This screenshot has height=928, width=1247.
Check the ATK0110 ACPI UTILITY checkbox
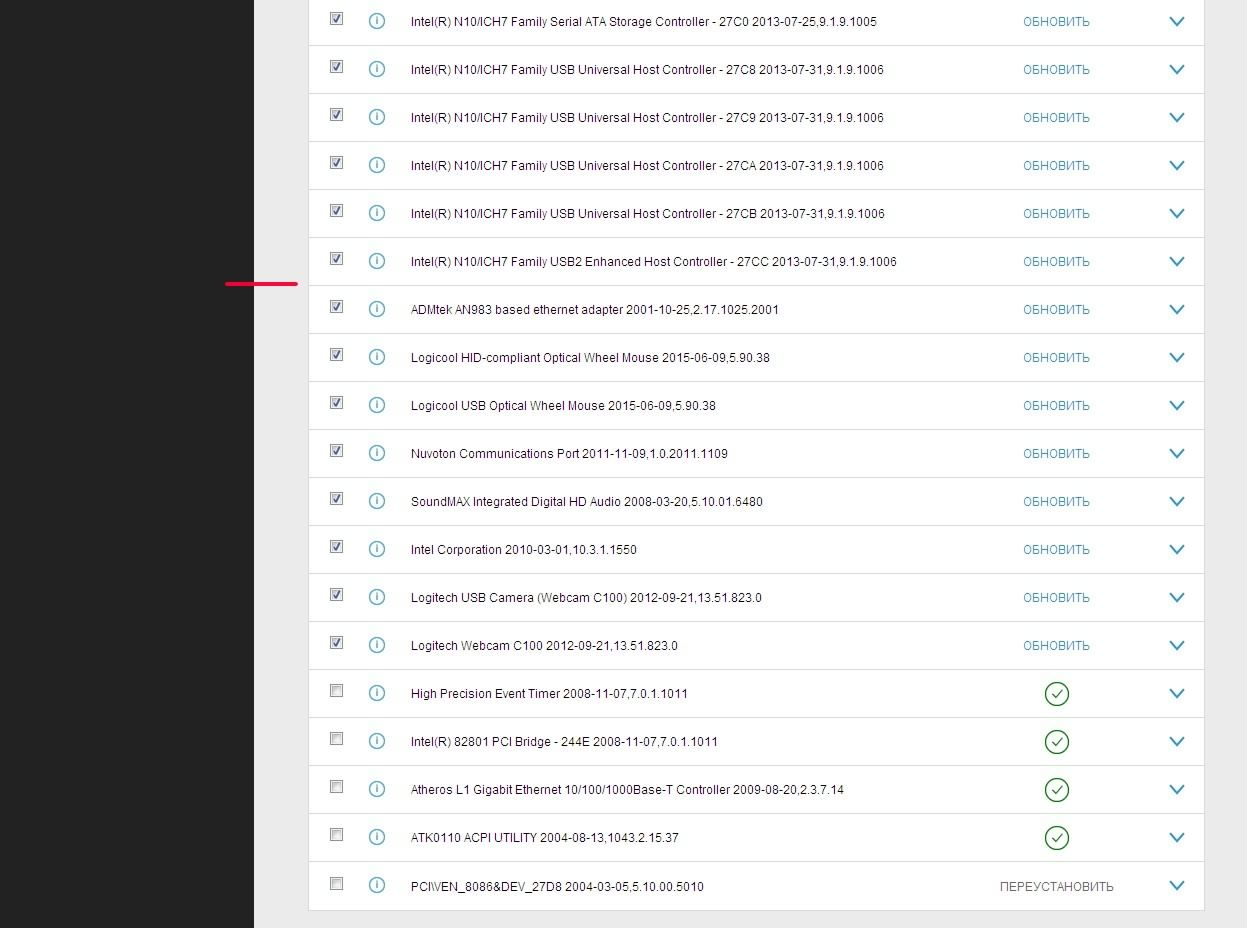[336, 834]
